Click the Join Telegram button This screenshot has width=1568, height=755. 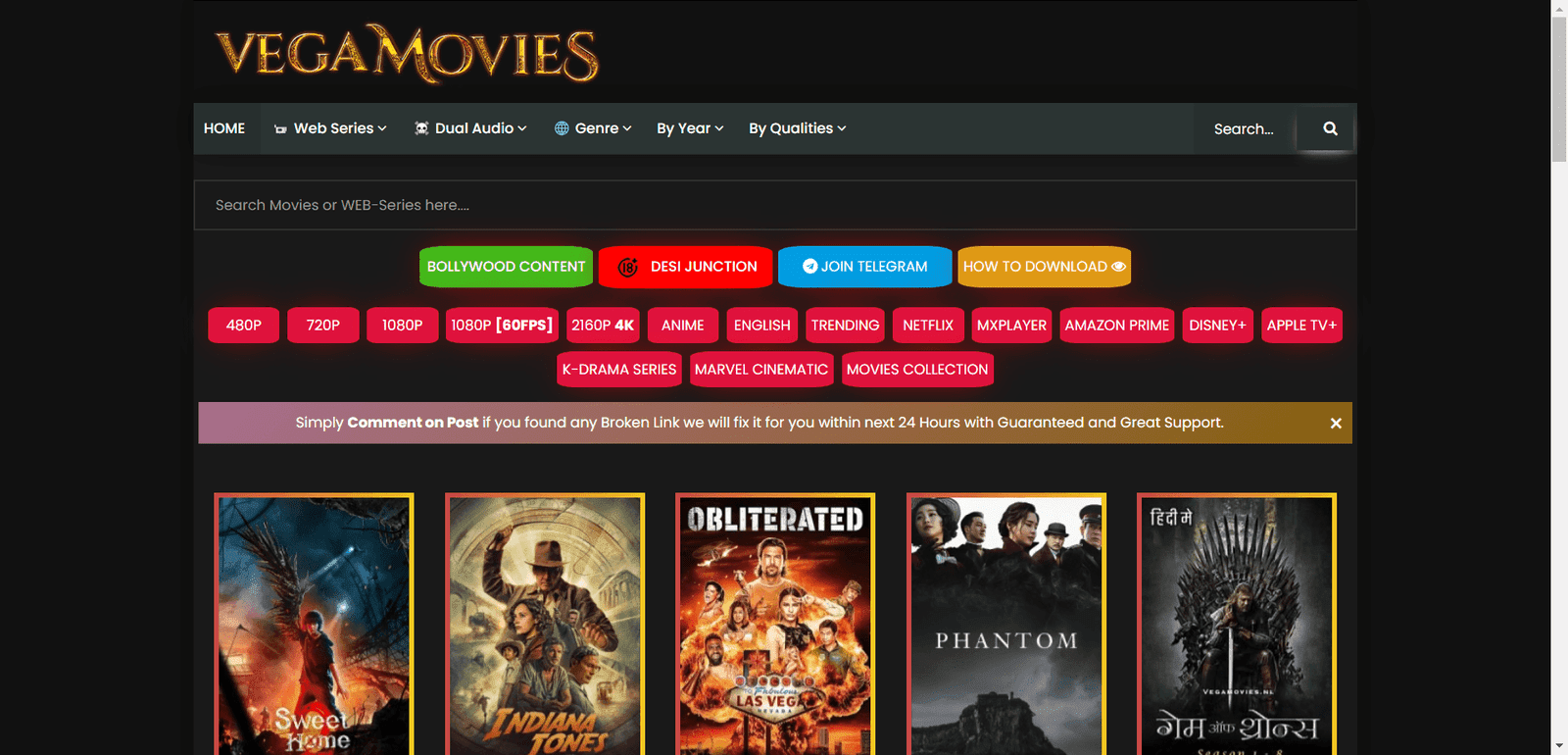tap(864, 267)
